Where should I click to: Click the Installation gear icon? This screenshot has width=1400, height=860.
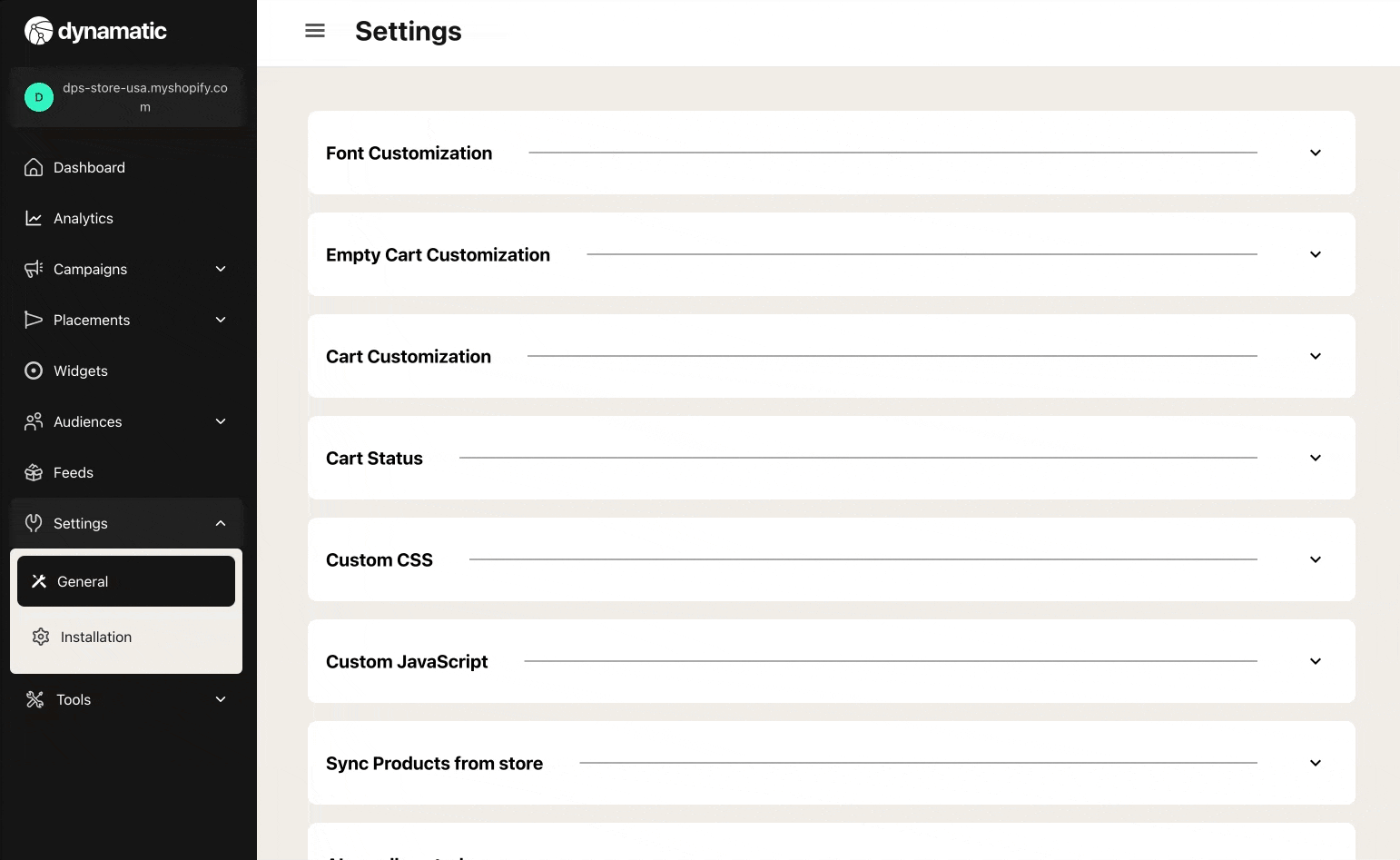click(x=41, y=637)
